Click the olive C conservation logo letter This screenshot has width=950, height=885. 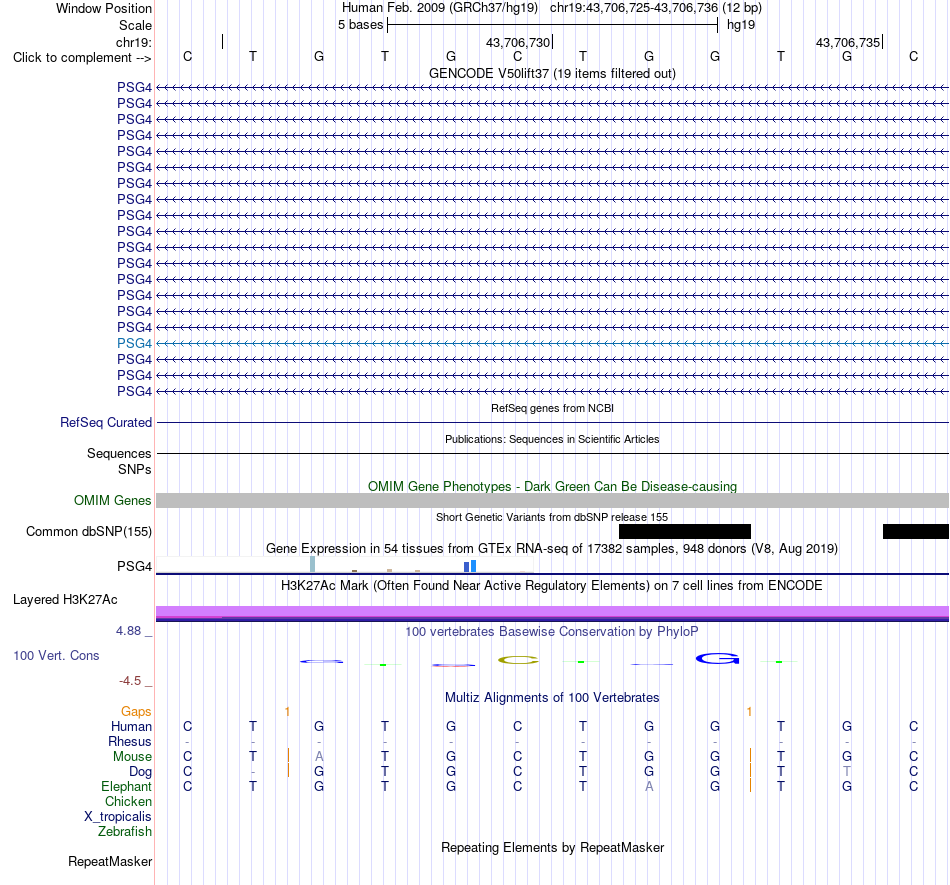(518, 660)
